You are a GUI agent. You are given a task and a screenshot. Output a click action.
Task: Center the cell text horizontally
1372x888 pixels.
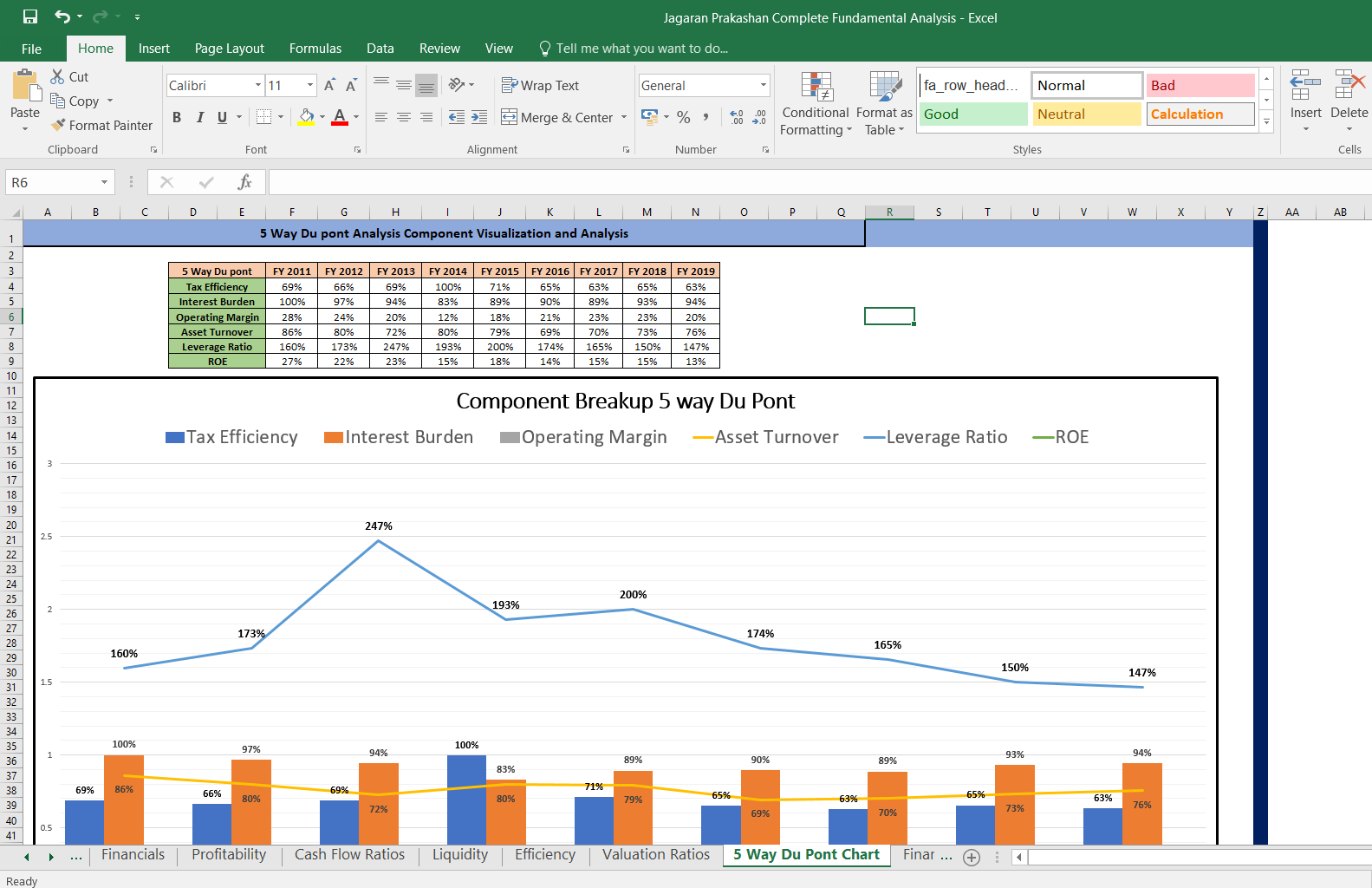[404, 117]
